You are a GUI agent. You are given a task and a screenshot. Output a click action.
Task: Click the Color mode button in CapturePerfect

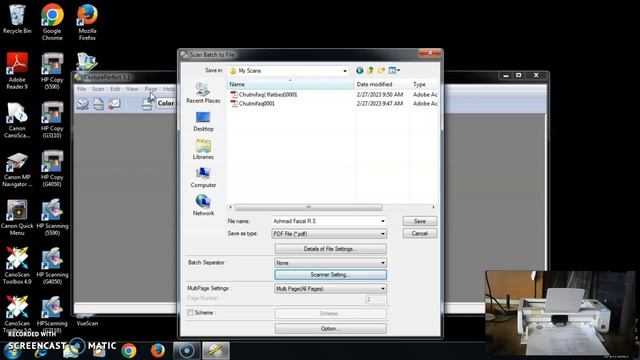click(x=166, y=103)
